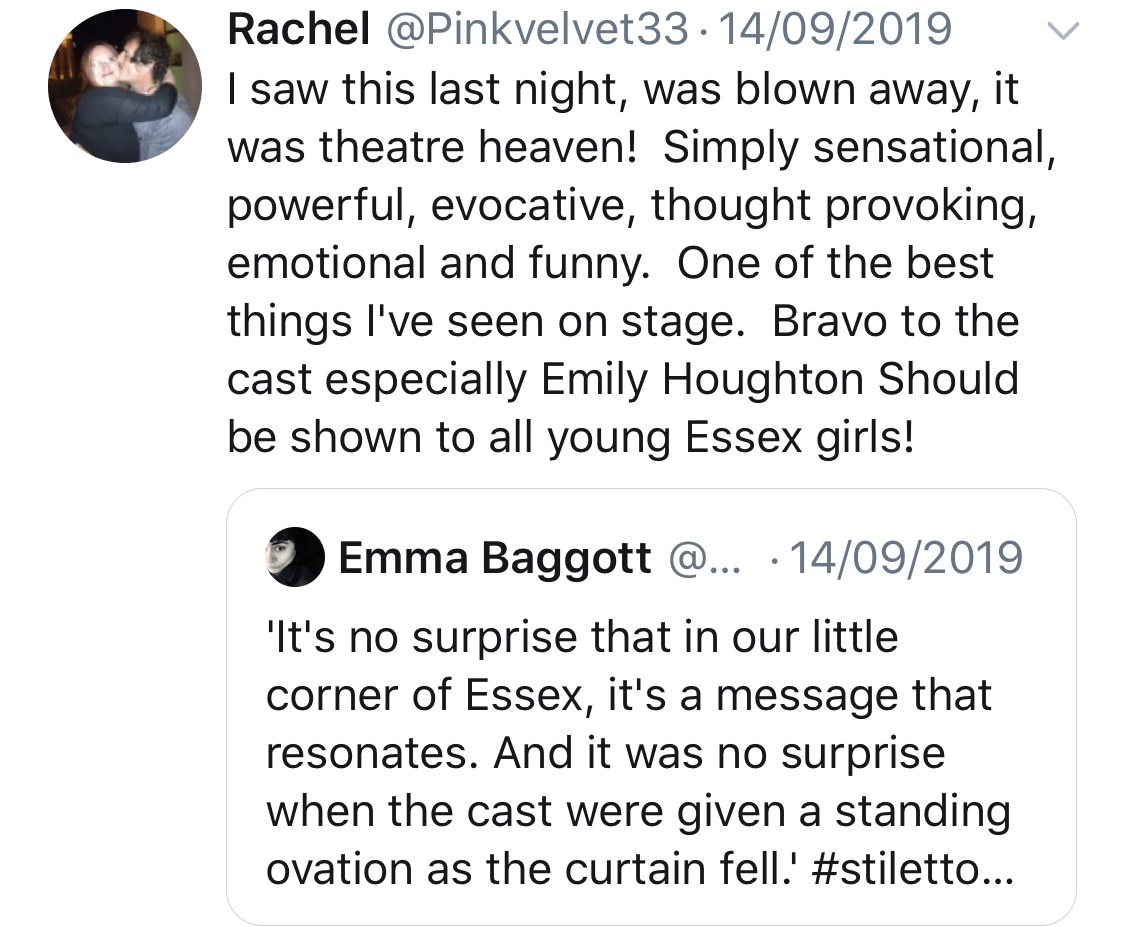Click the Emma Baggott name

(x=495, y=556)
